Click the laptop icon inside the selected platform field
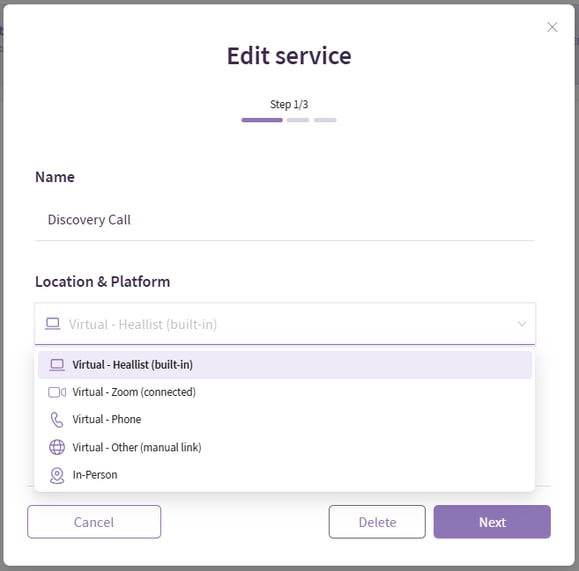The image size is (579, 571). [x=53, y=324]
